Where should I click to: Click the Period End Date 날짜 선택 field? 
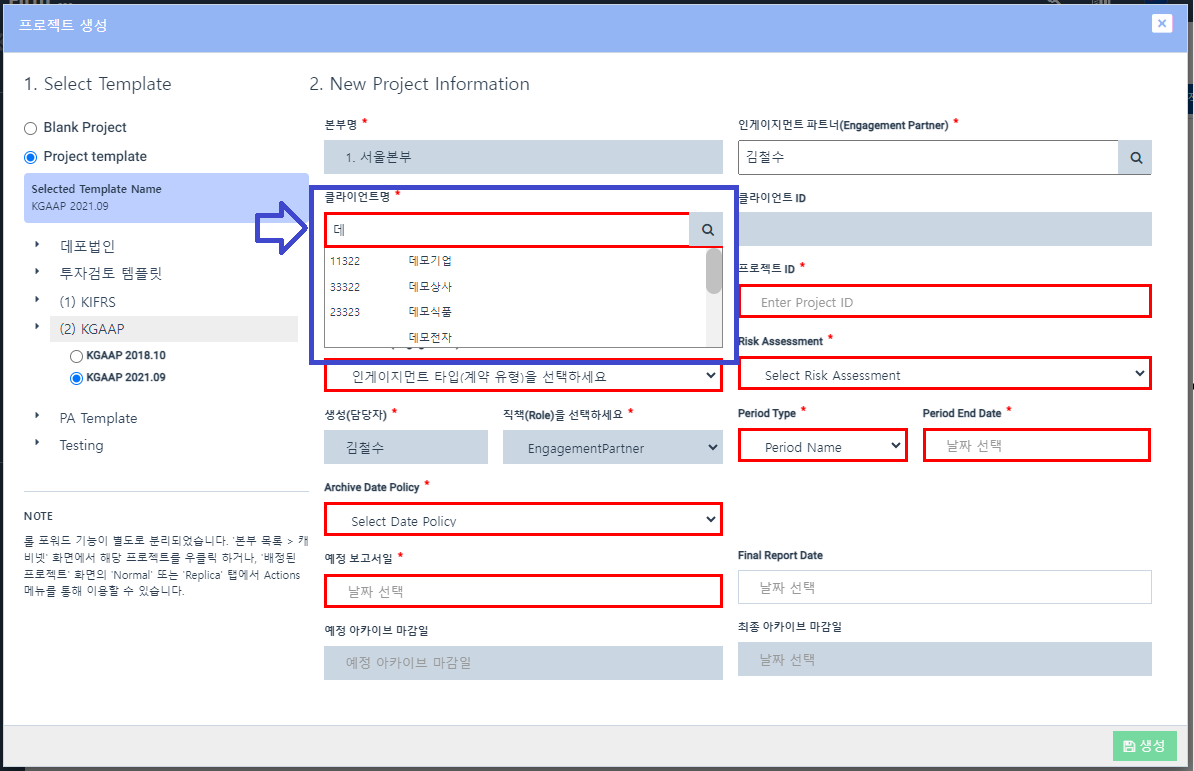coord(1036,446)
